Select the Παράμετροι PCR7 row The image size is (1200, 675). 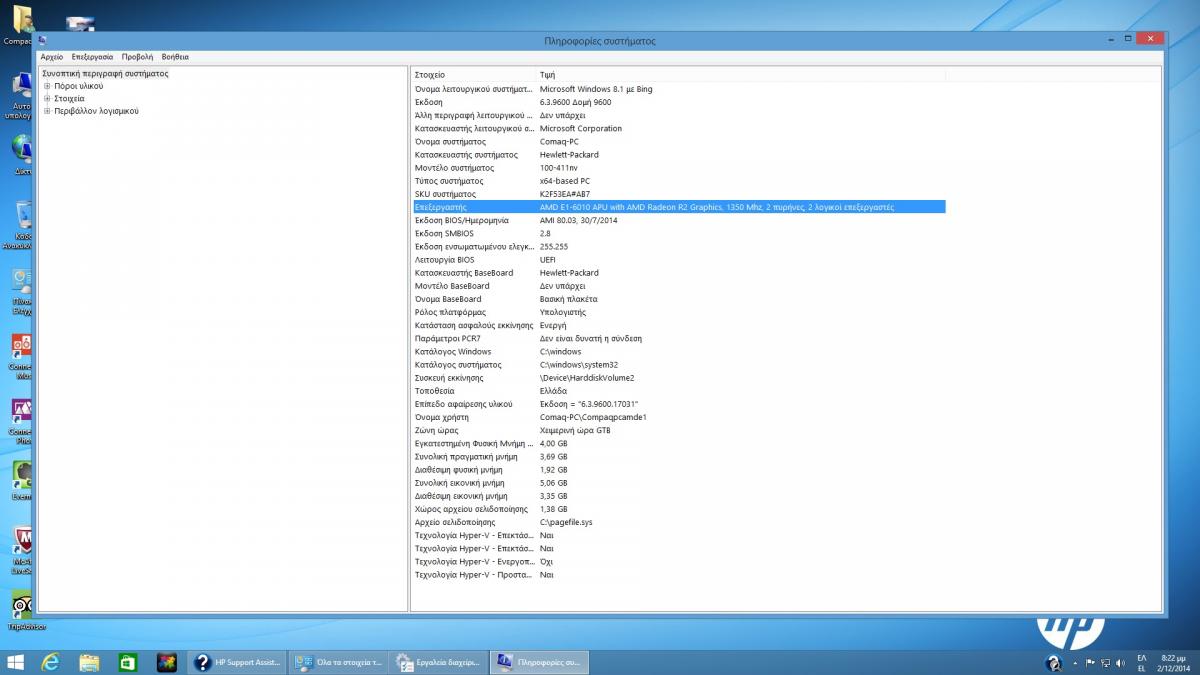pos(679,338)
